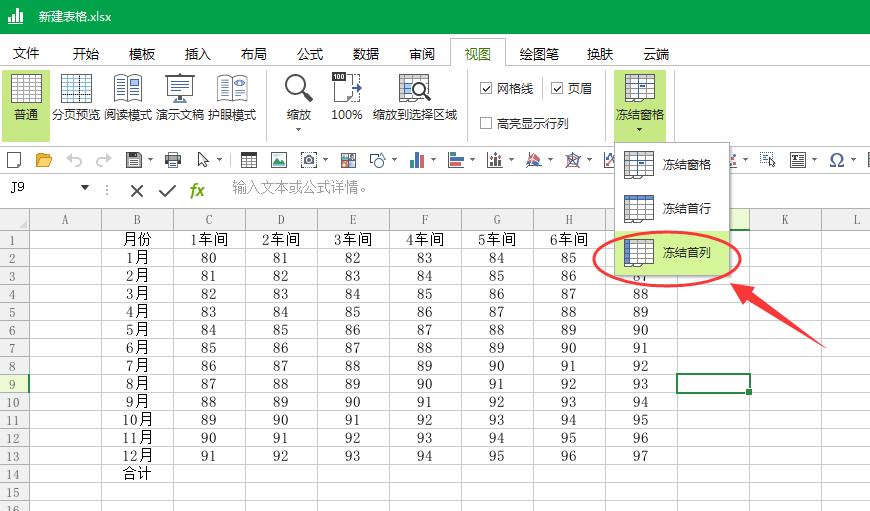Insert a symbol with Omega icon

pyautogui.click(x=837, y=160)
